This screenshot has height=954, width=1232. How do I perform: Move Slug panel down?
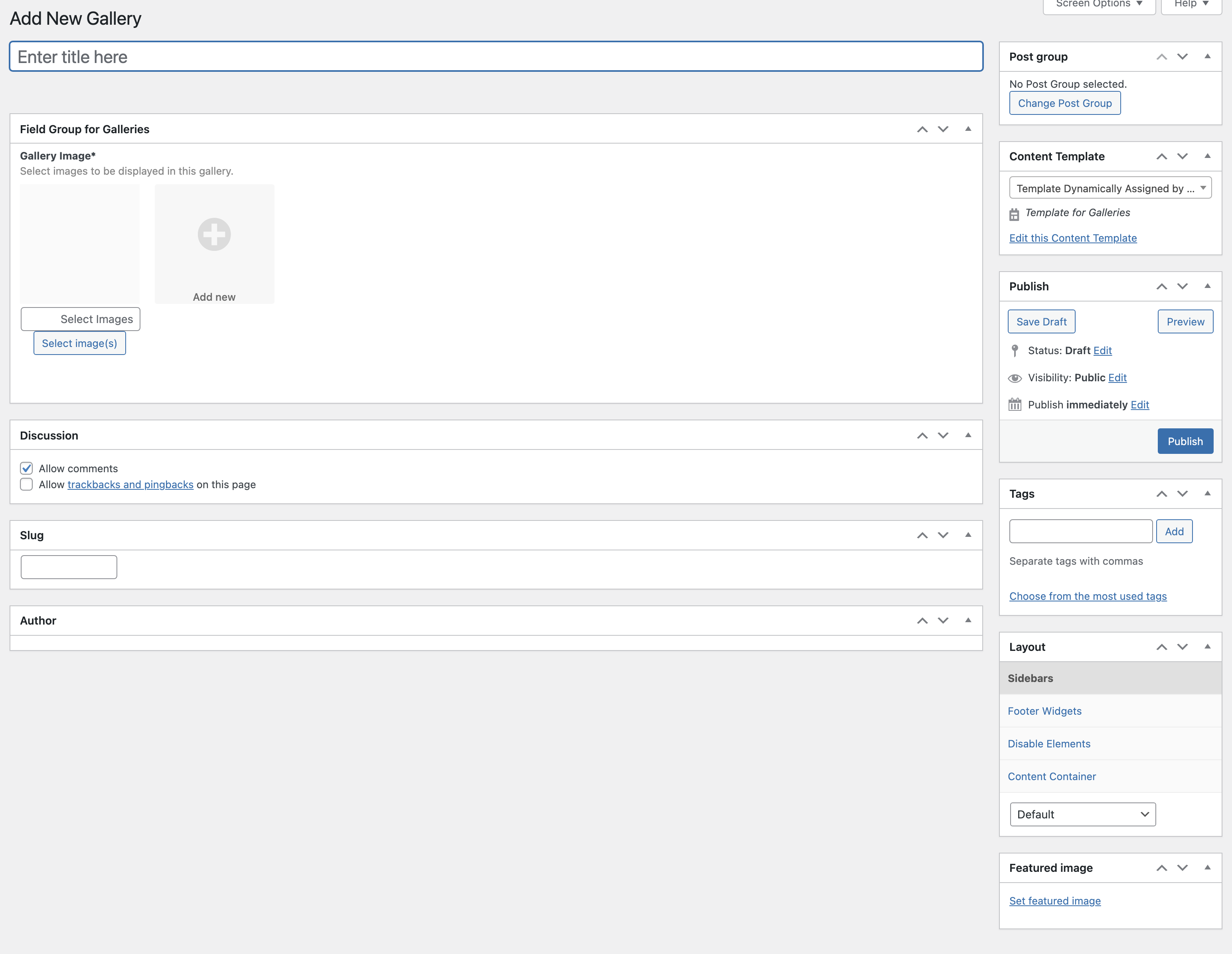click(x=943, y=535)
